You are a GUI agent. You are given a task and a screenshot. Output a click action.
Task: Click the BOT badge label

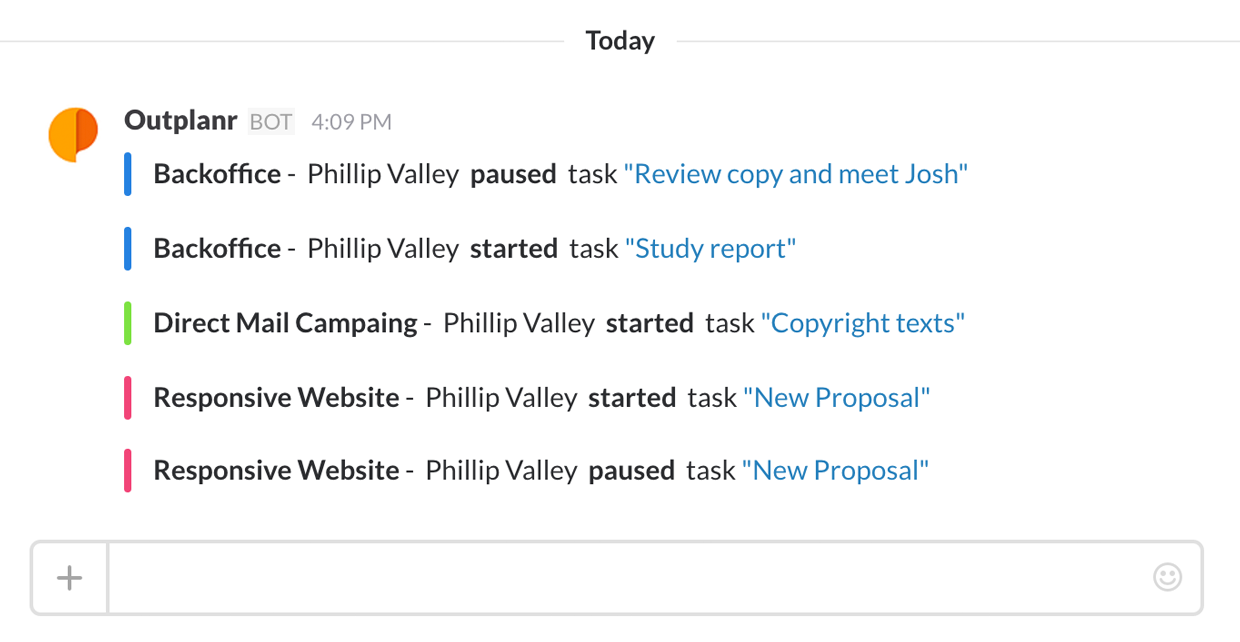(x=271, y=122)
